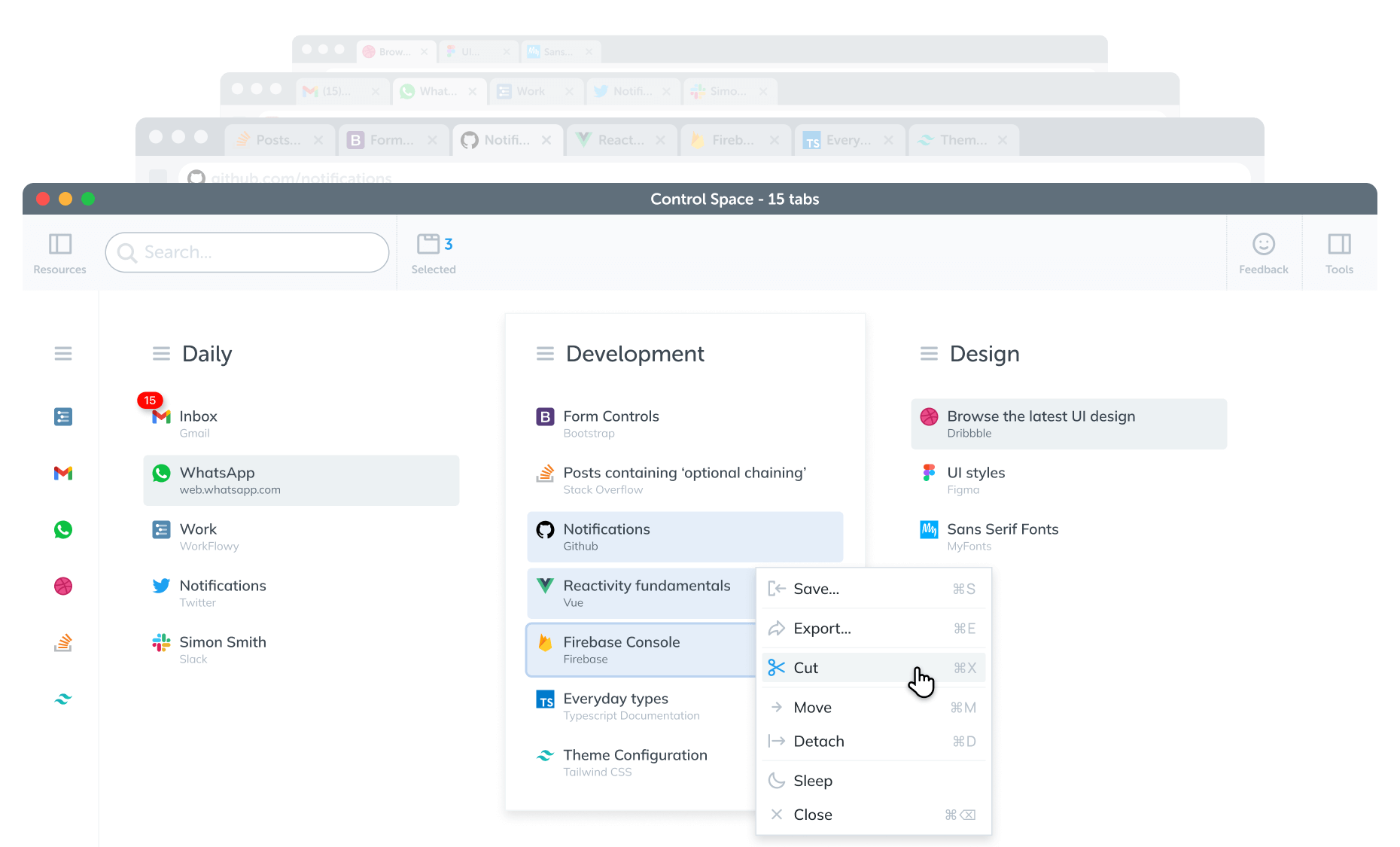Screen dimensions: 1400x847
Task: Open the Everyday types Typescript tab
Action: coord(641,706)
